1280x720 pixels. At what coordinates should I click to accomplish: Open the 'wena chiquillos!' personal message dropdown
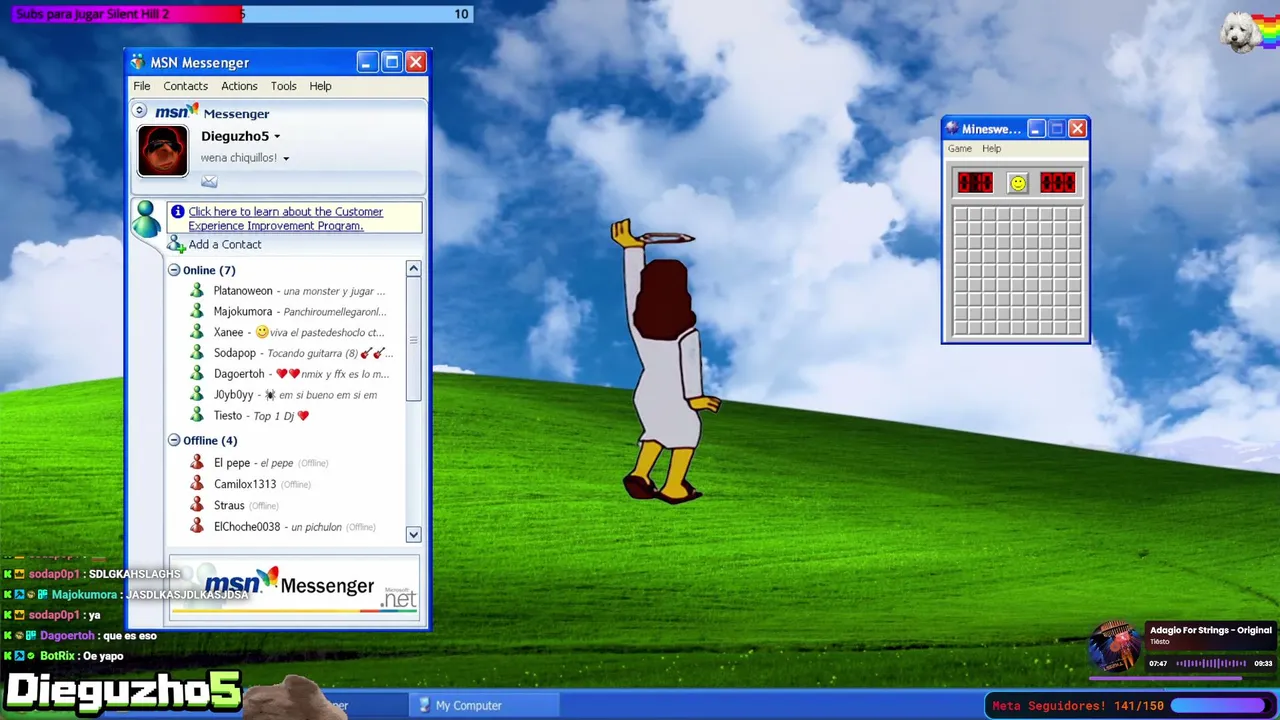click(286, 158)
